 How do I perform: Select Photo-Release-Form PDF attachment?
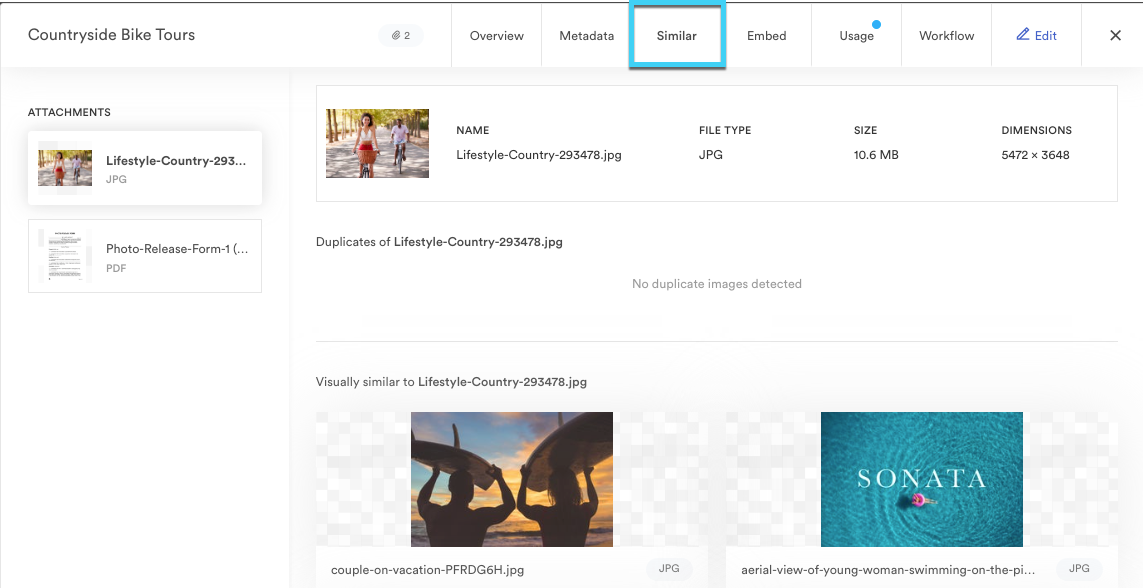[x=145, y=256]
